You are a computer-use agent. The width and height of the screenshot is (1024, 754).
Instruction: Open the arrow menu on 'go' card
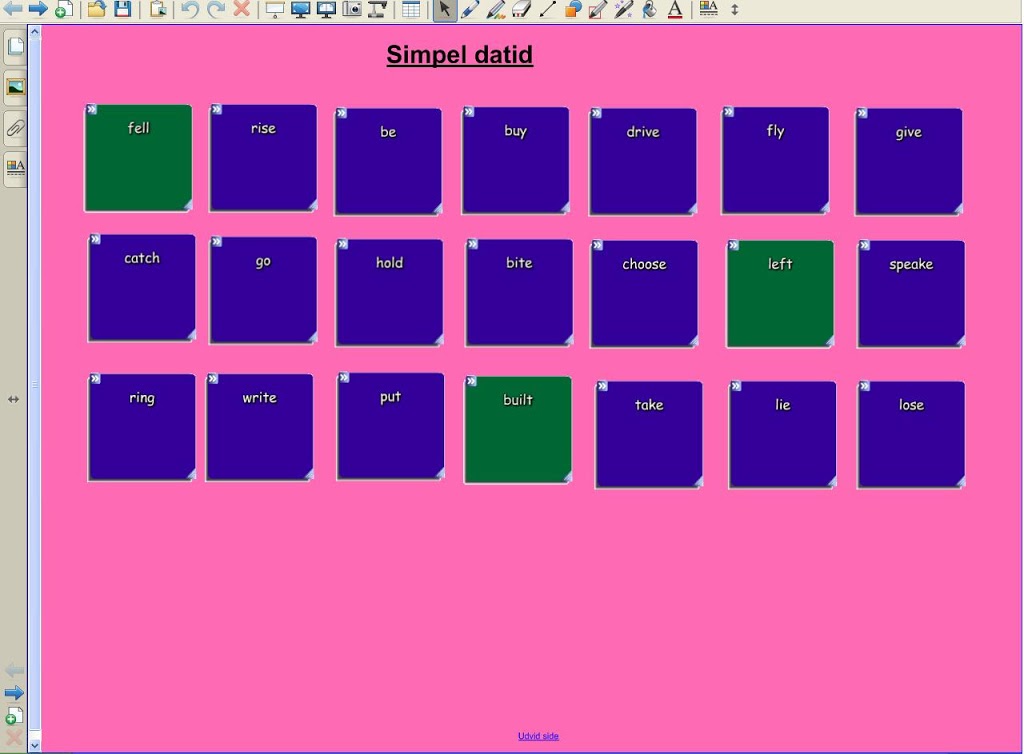tap(217, 242)
